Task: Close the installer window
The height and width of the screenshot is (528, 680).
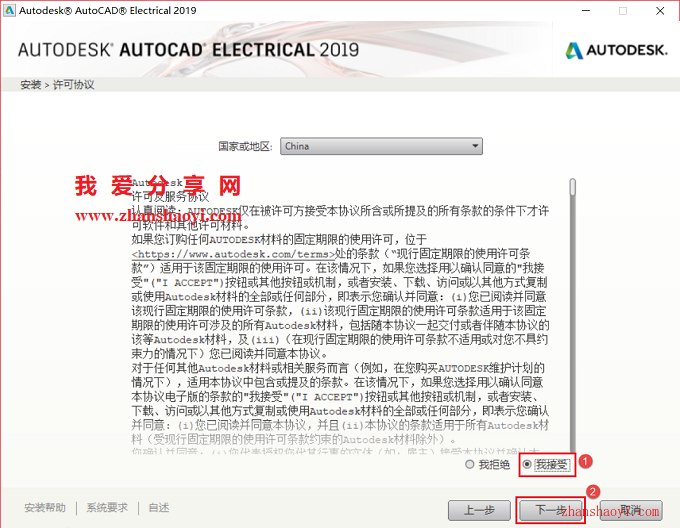Action: 660,10
